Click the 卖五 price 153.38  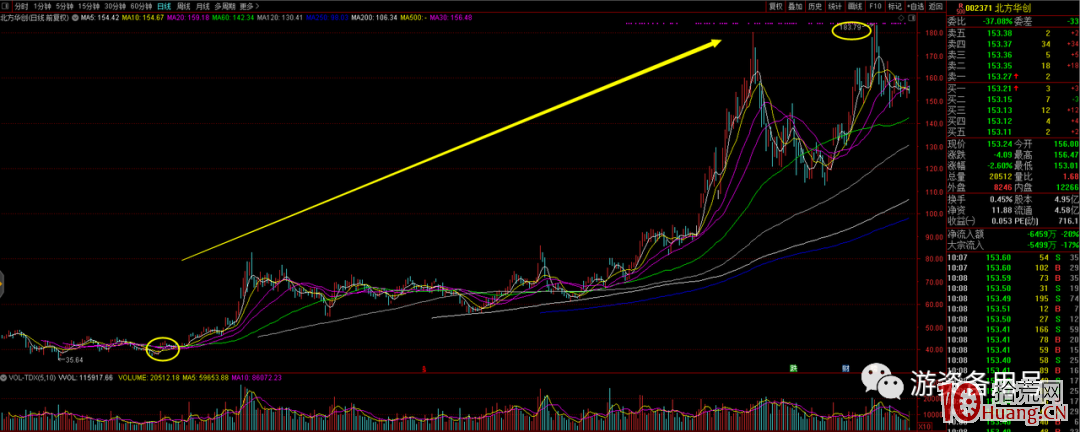pos(999,32)
